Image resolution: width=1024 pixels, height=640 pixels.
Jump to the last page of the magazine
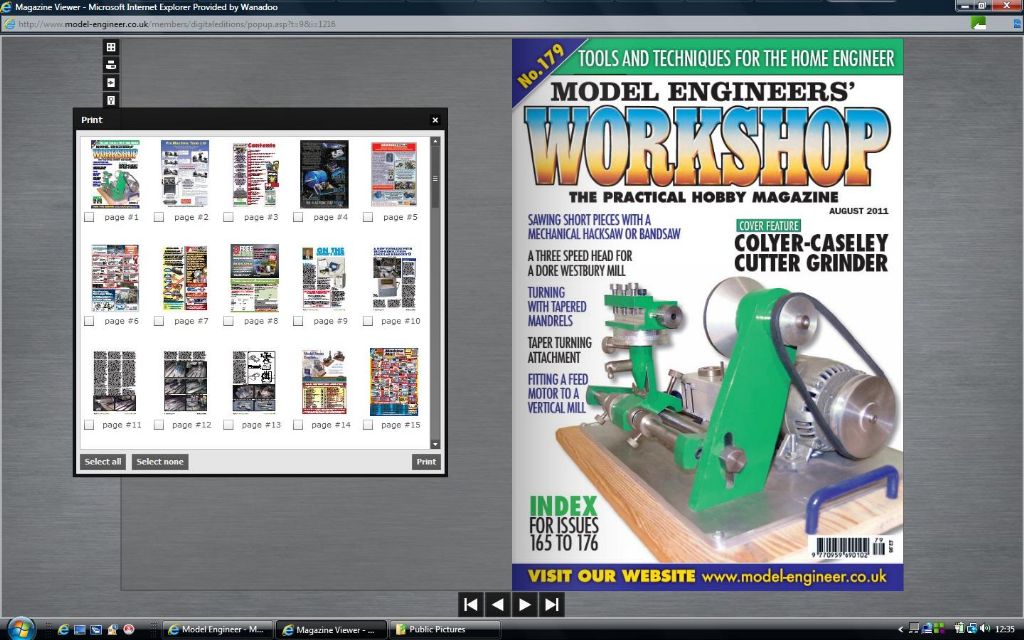(551, 605)
